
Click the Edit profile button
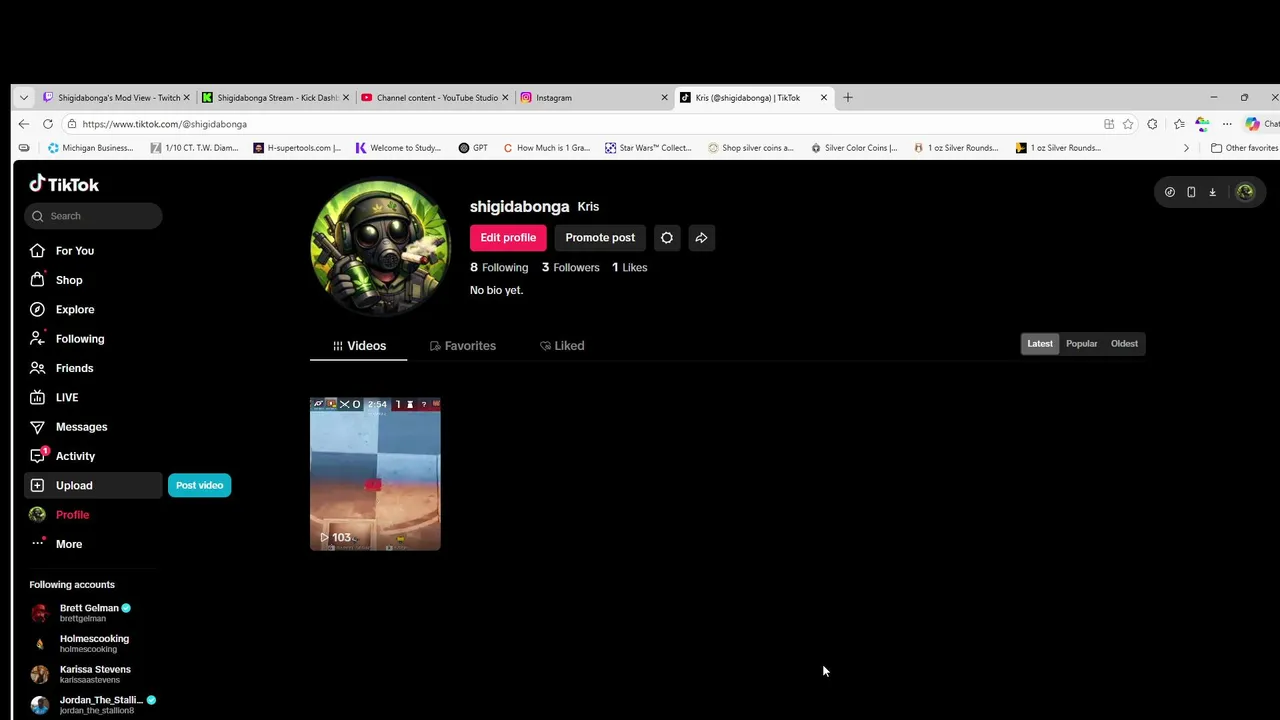click(x=508, y=238)
